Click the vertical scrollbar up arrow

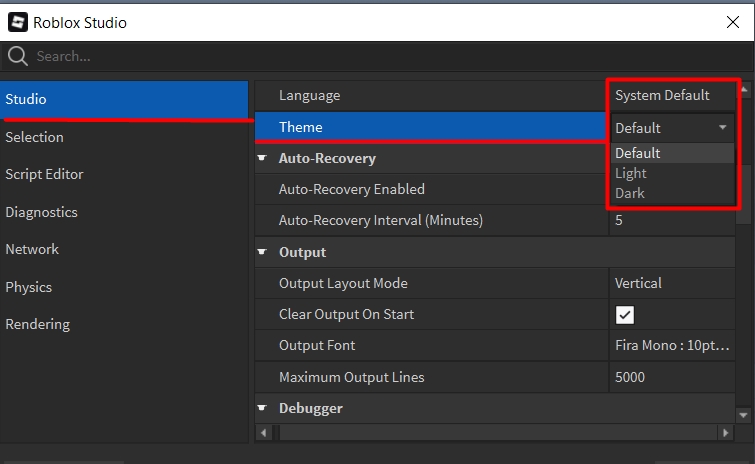(744, 90)
